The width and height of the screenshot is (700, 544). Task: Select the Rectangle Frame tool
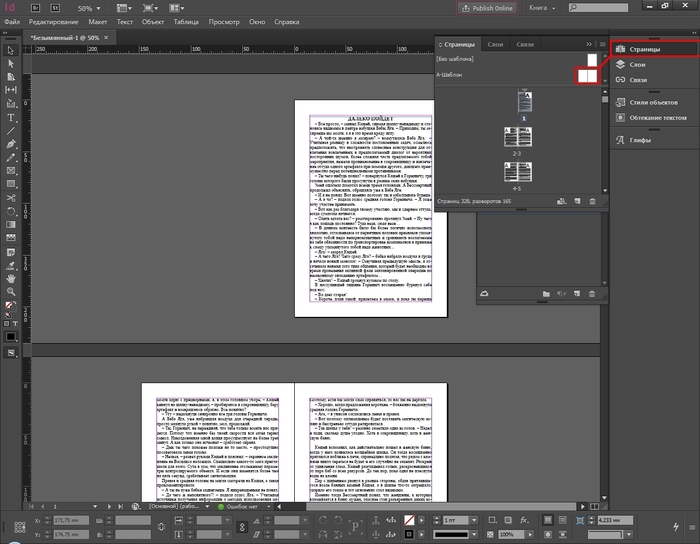10,170
